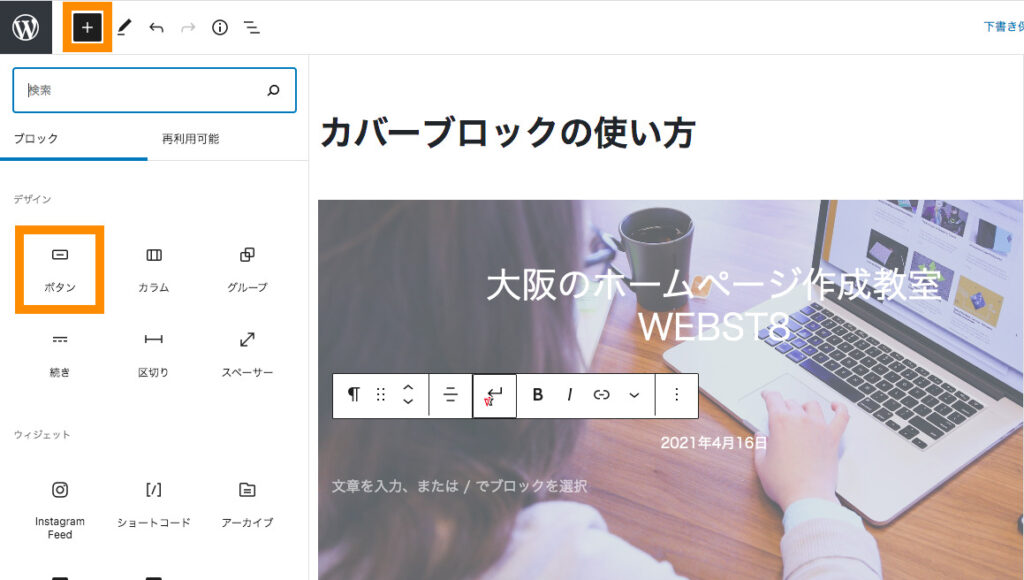The height and width of the screenshot is (580, 1024).
Task: Focus the 検索 block search field
Action: (x=154, y=90)
